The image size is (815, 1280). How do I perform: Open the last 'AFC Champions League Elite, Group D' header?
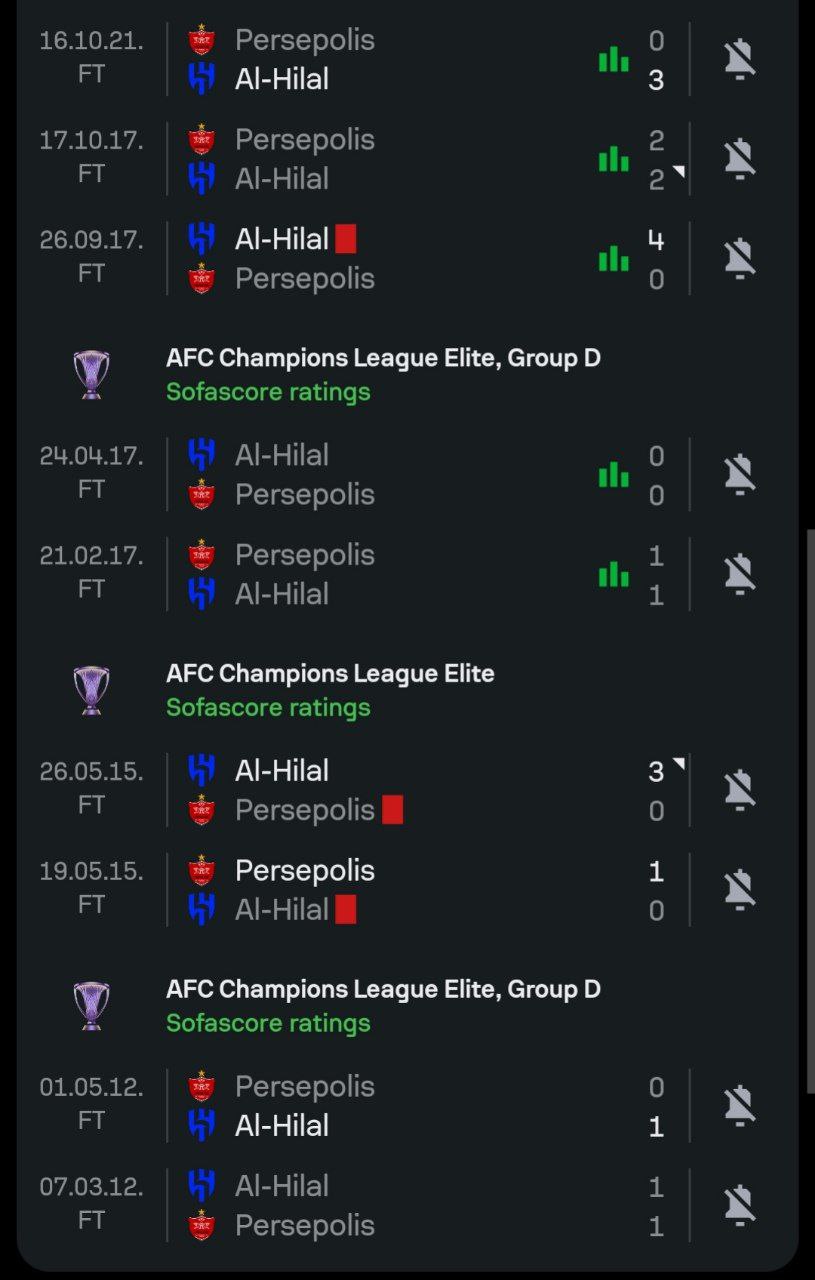coord(383,990)
